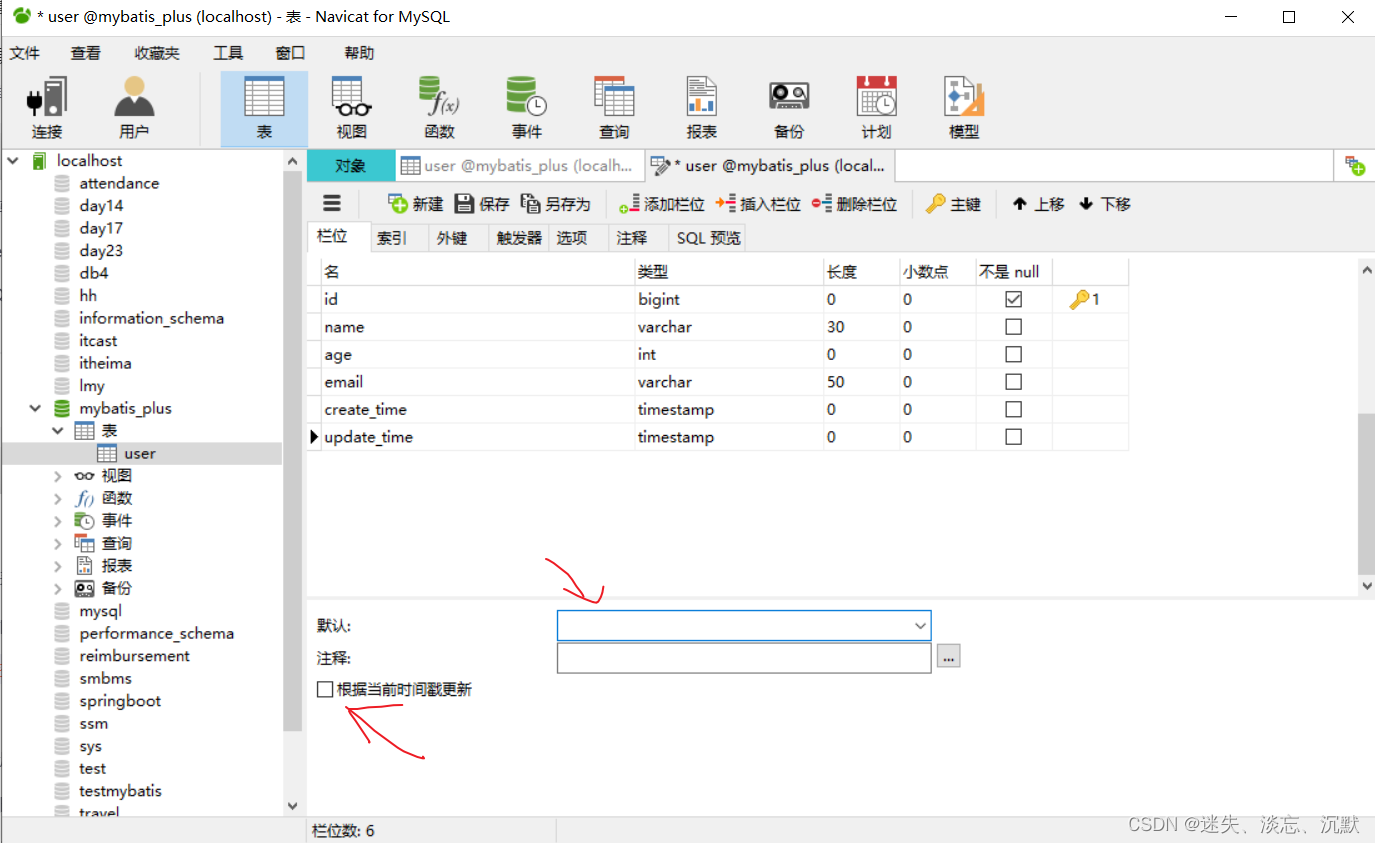Screen dimensions: 1375x843
Task: Open the 窗口 menu
Action: click(x=290, y=53)
